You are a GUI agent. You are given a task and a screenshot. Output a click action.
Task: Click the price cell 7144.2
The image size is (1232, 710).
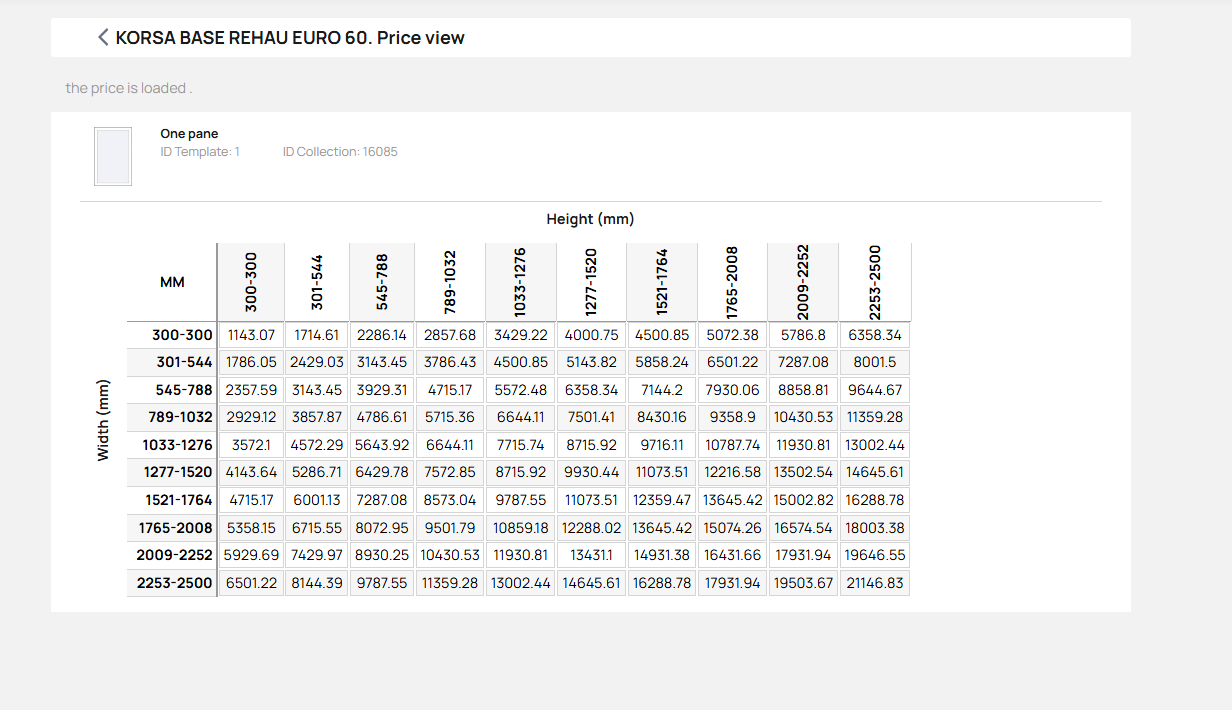click(662, 390)
